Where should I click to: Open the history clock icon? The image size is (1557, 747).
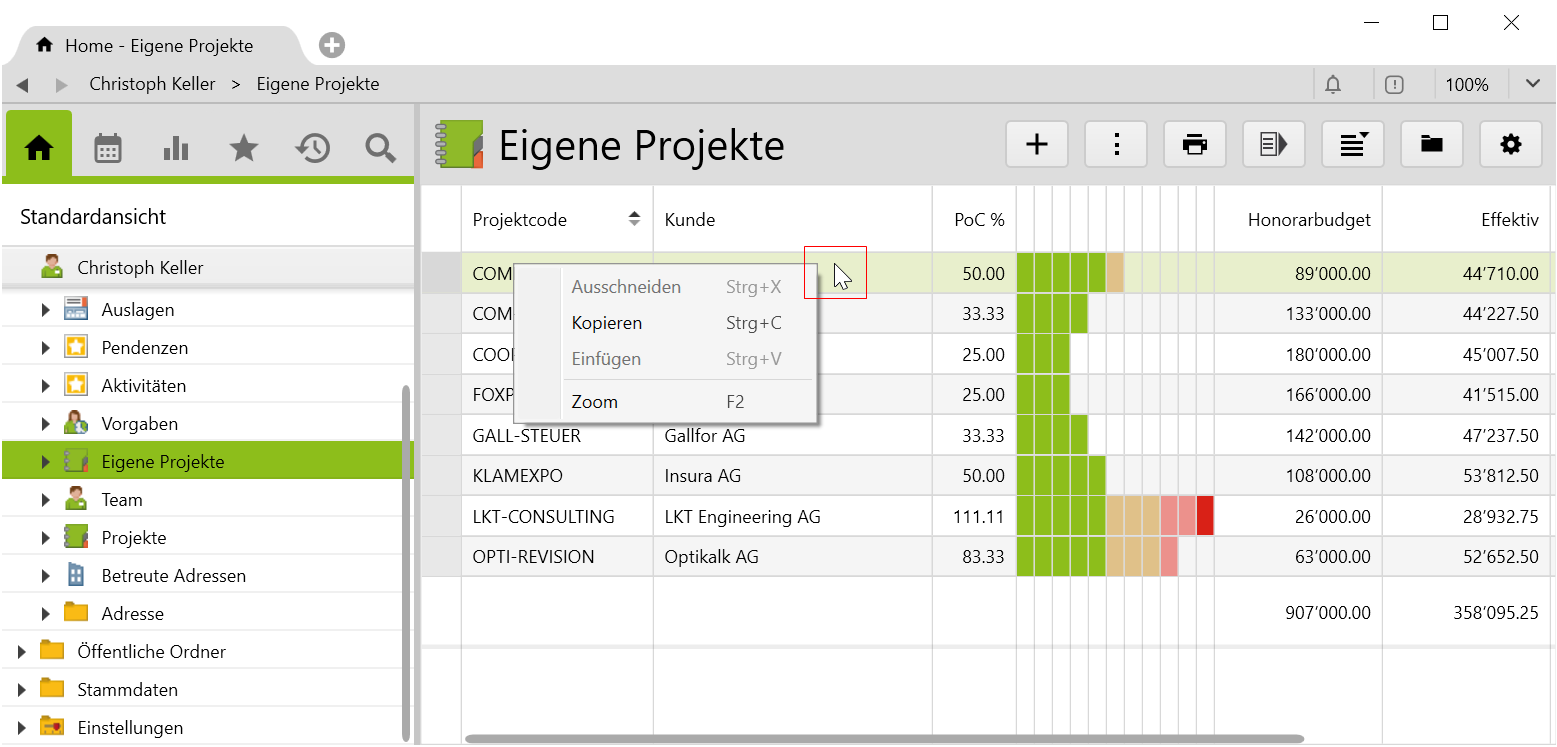pos(312,148)
